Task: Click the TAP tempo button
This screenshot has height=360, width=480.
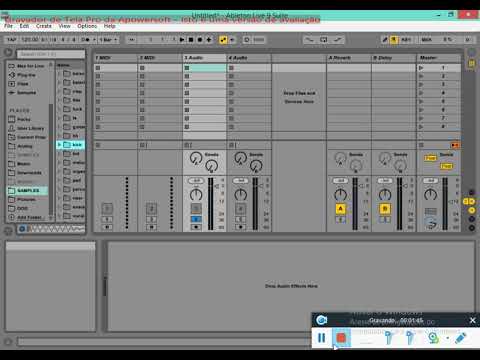Action: 12,40
